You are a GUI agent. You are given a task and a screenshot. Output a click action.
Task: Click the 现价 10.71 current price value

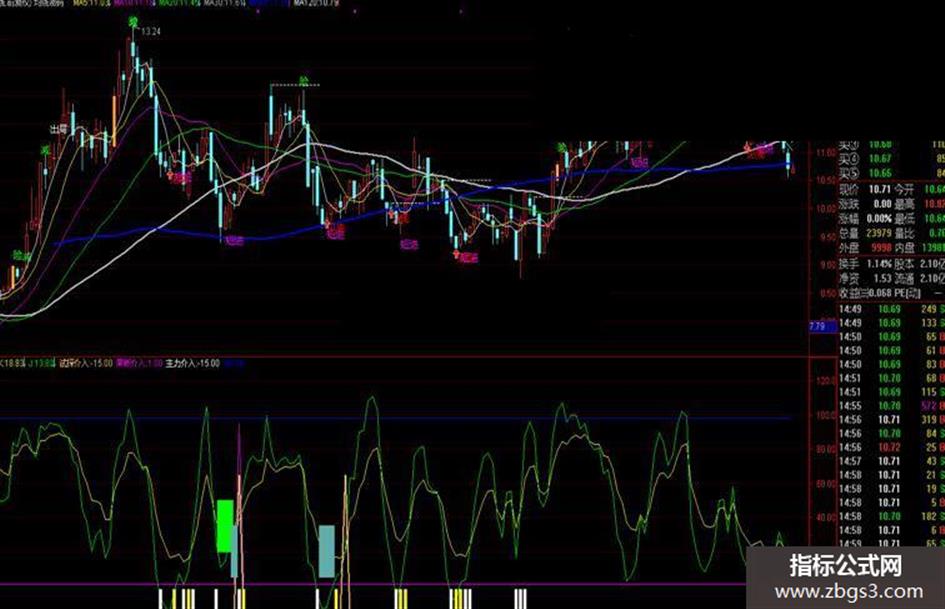click(x=880, y=189)
